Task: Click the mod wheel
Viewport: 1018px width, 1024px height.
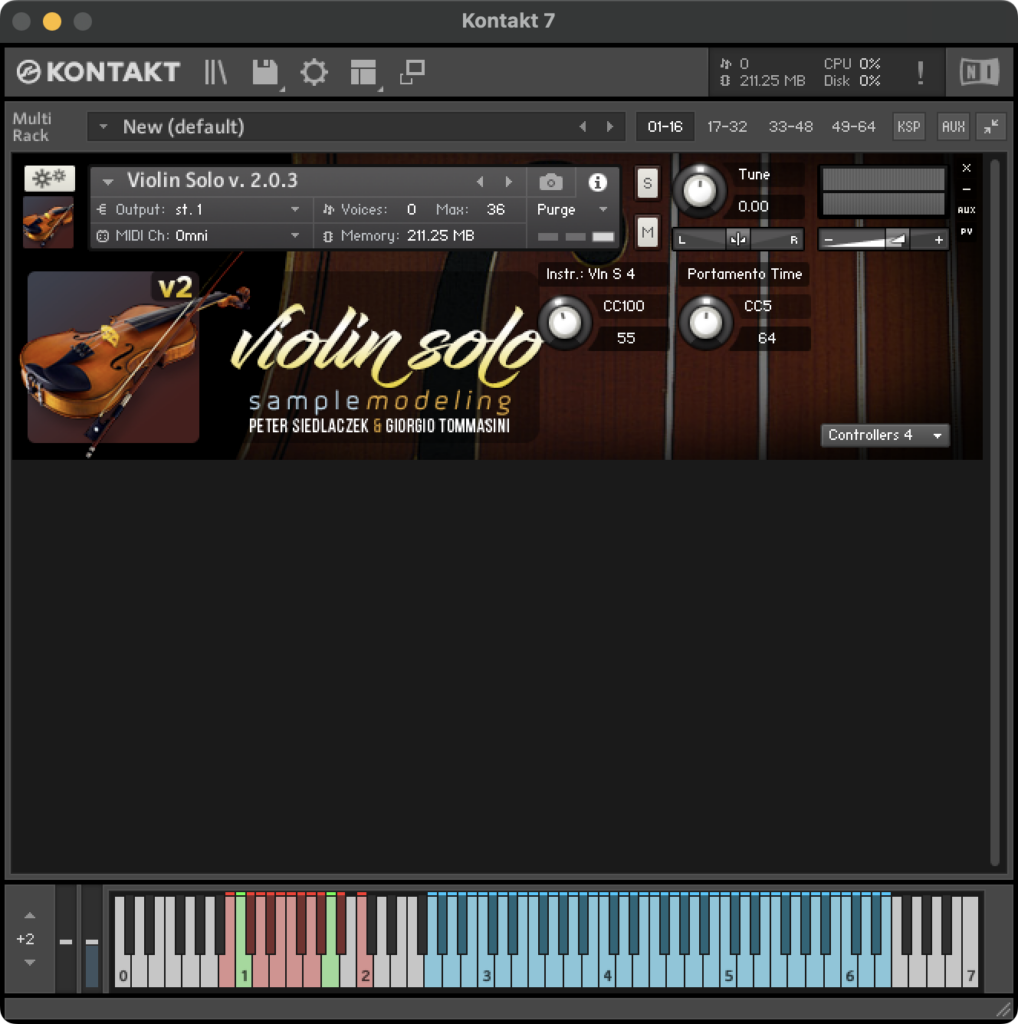Action: (x=92, y=941)
